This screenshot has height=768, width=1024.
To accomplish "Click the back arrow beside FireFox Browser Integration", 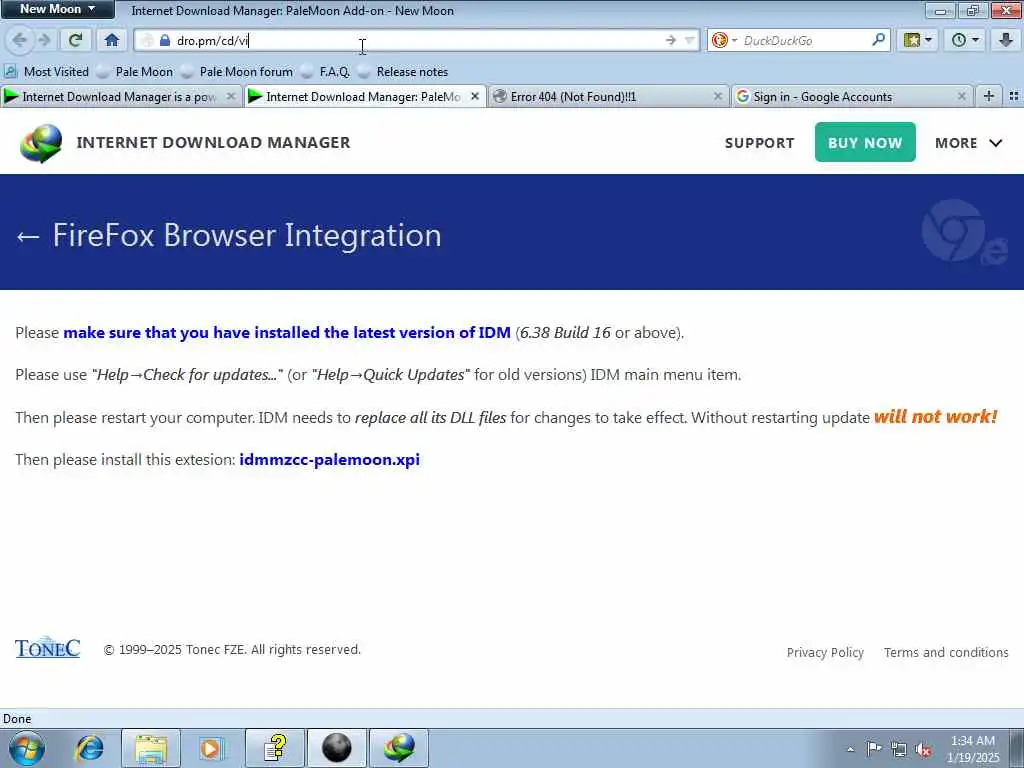I will (x=28, y=236).
